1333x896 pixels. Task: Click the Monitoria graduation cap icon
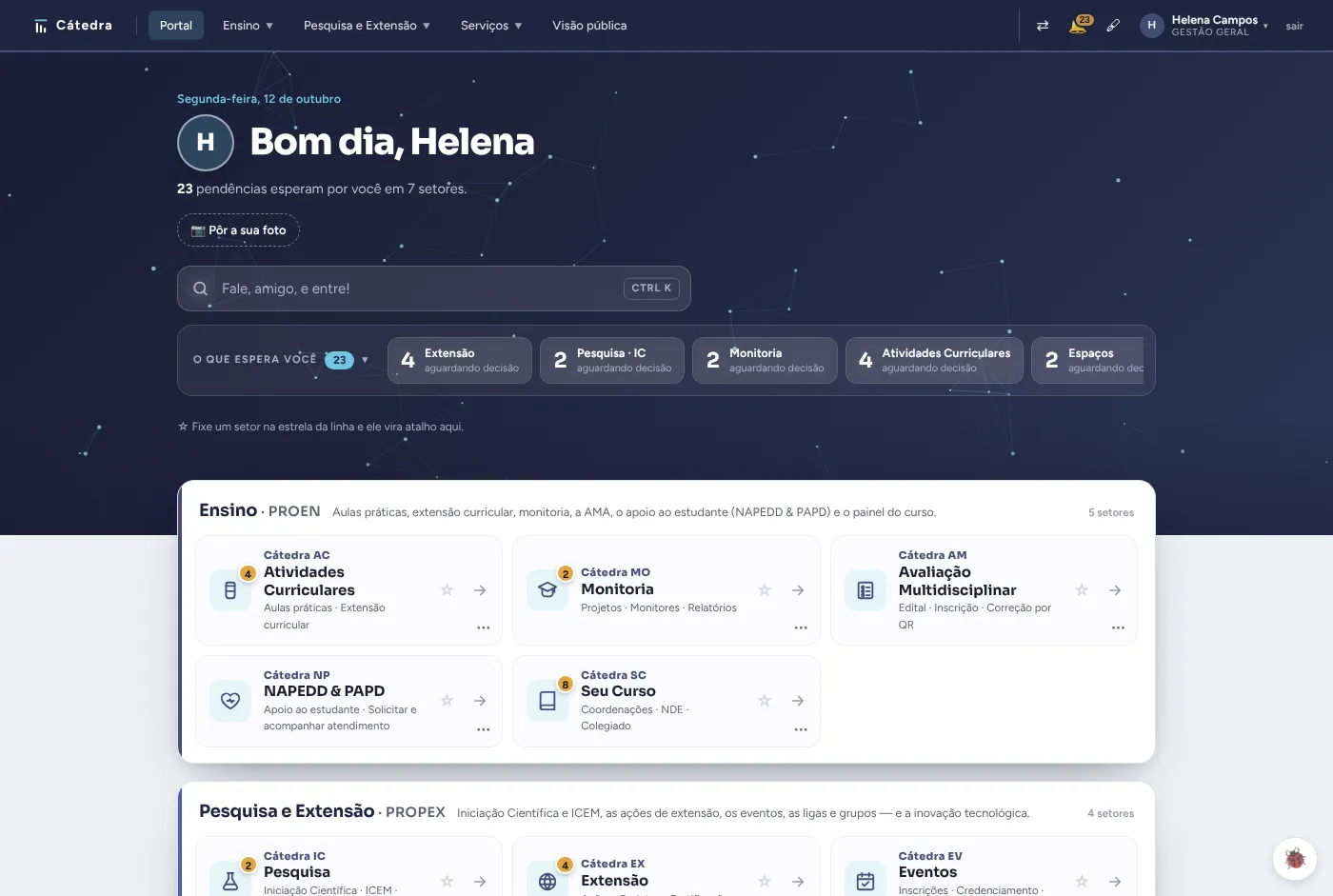click(547, 590)
